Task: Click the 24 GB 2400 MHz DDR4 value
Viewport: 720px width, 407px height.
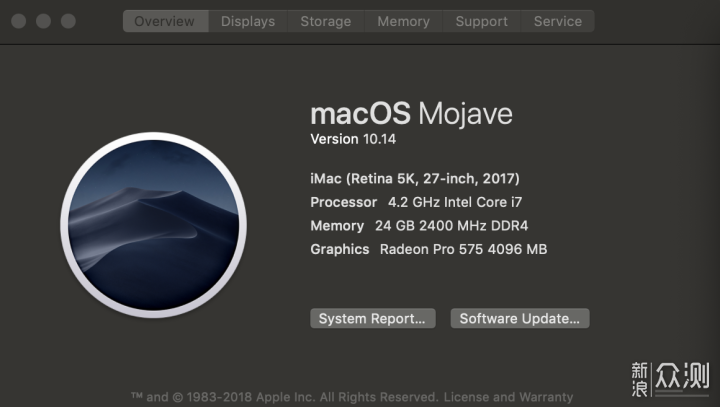Action: click(451, 226)
